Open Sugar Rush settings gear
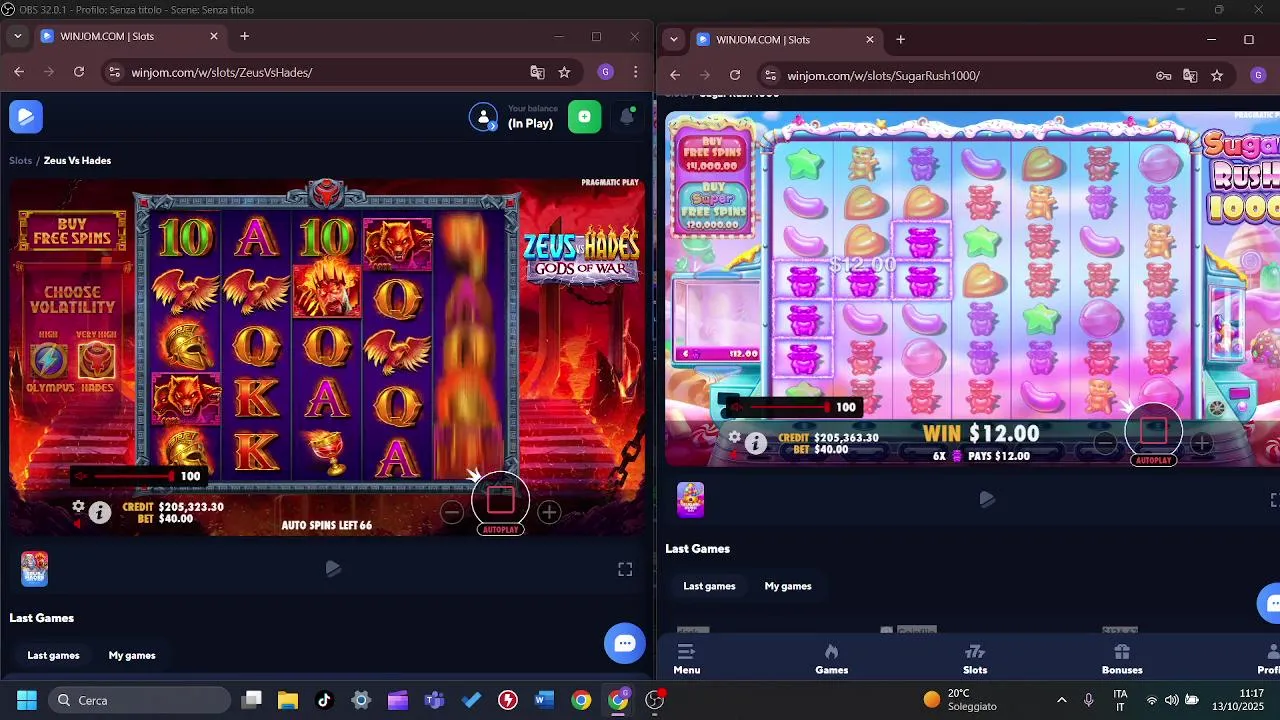The image size is (1280, 720). coord(735,438)
